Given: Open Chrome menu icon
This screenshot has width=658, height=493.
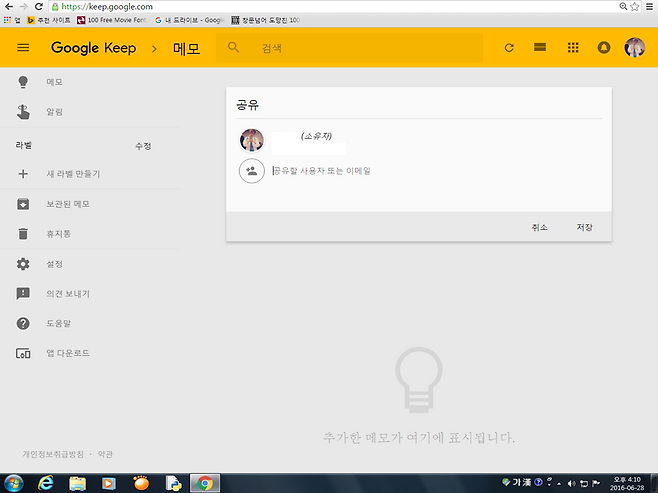Looking at the screenshot, I should point(650,6).
